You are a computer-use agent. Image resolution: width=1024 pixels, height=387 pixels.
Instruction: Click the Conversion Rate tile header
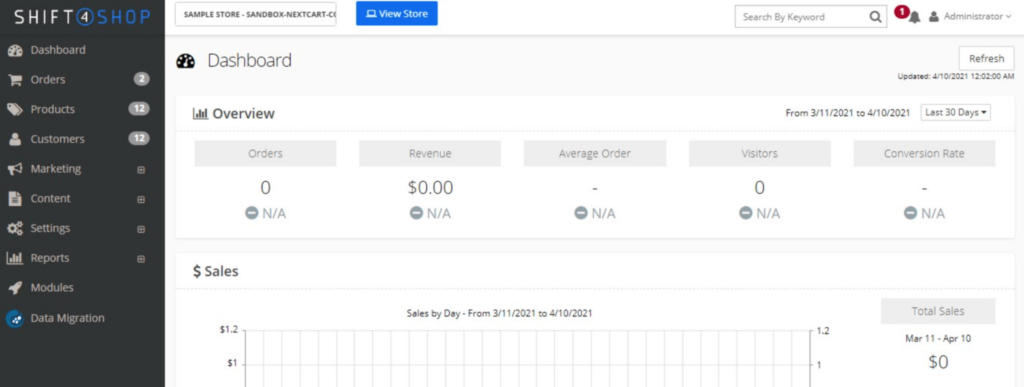924,154
